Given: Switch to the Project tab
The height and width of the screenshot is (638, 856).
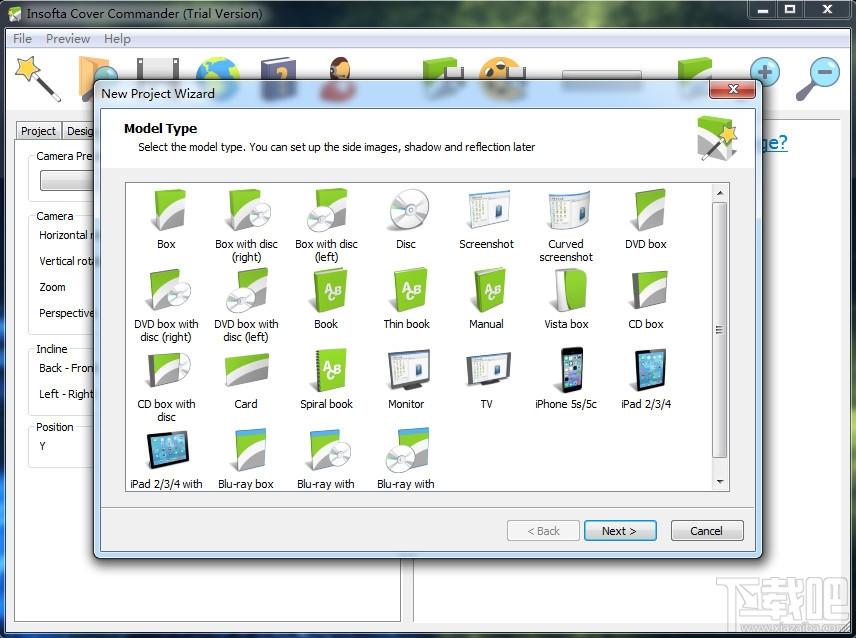Looking at the screenshot, I should pos(38,131).
